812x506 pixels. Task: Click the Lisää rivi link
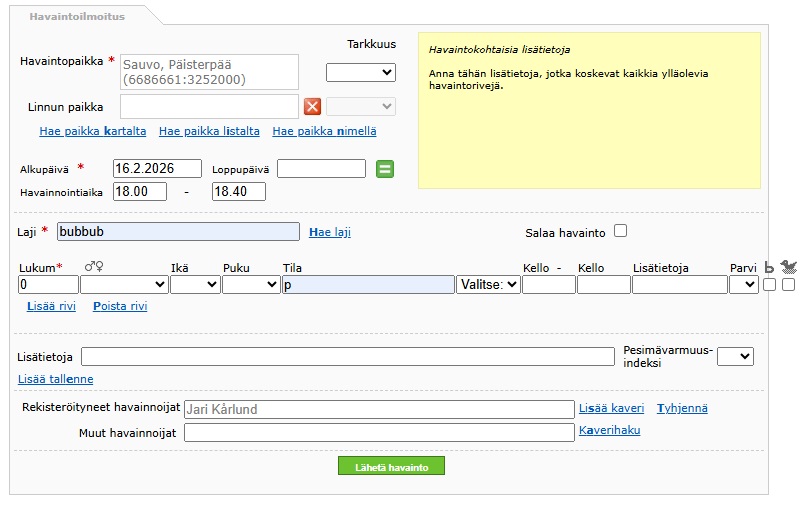tap(51, 306)
